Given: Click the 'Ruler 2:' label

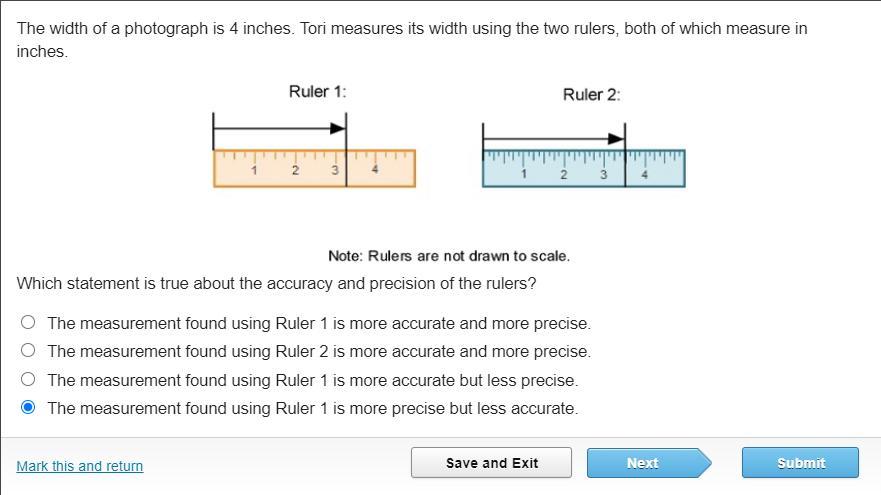Looking at the screenshot, I should point(591,95).
